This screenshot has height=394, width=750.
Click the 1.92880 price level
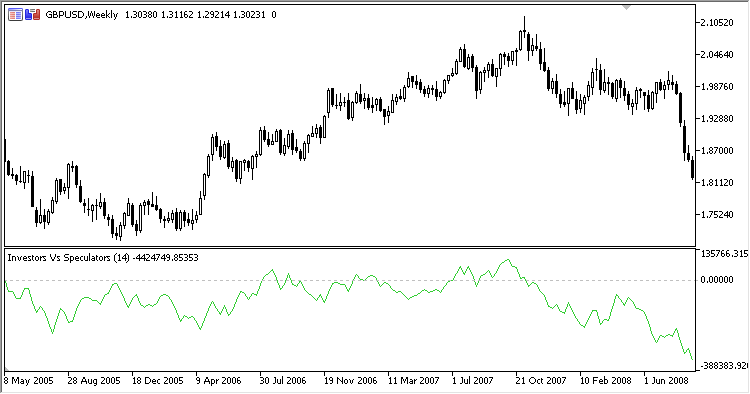tap(717, 119)
